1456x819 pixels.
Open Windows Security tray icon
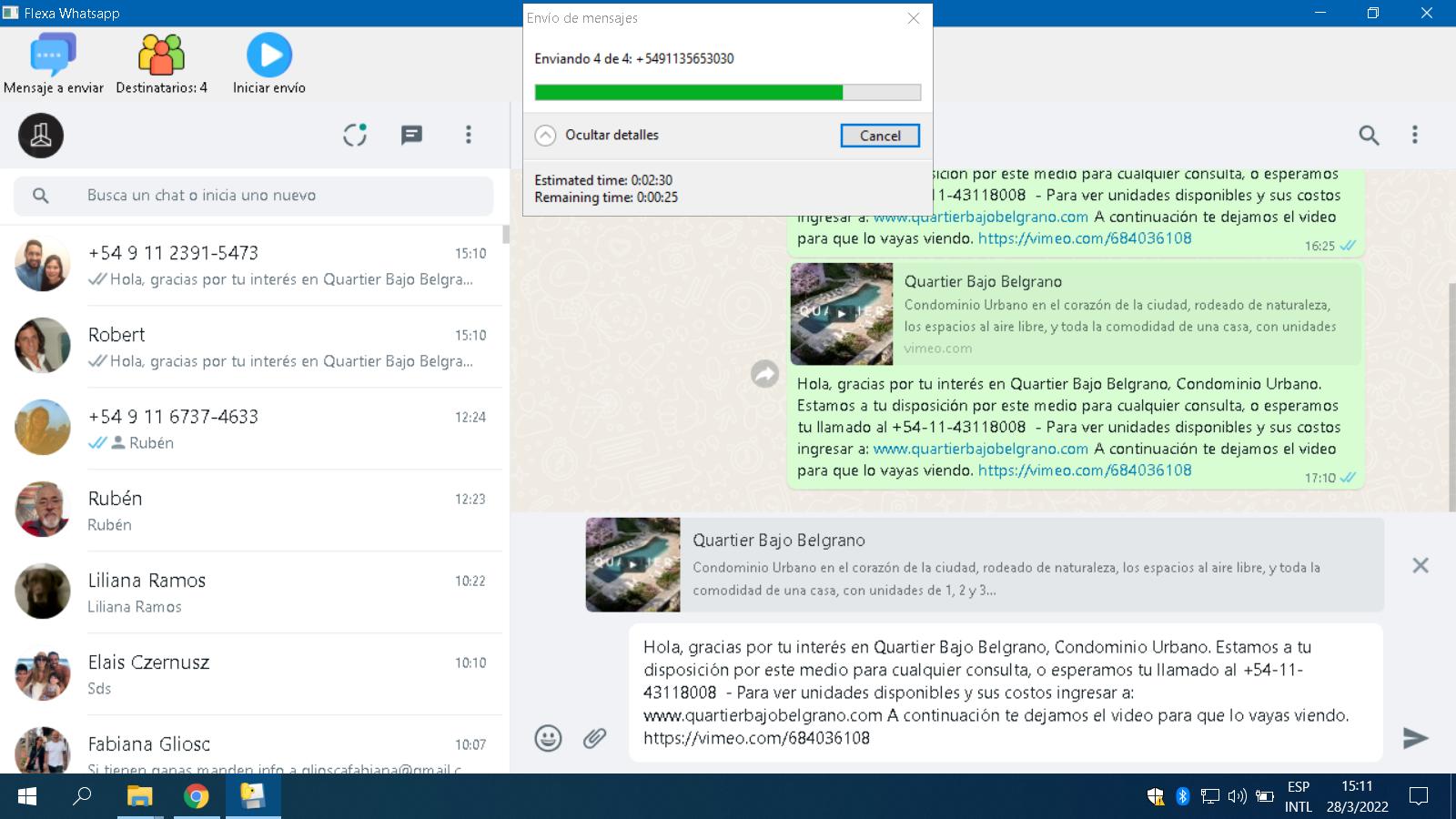pos(1156,797)
